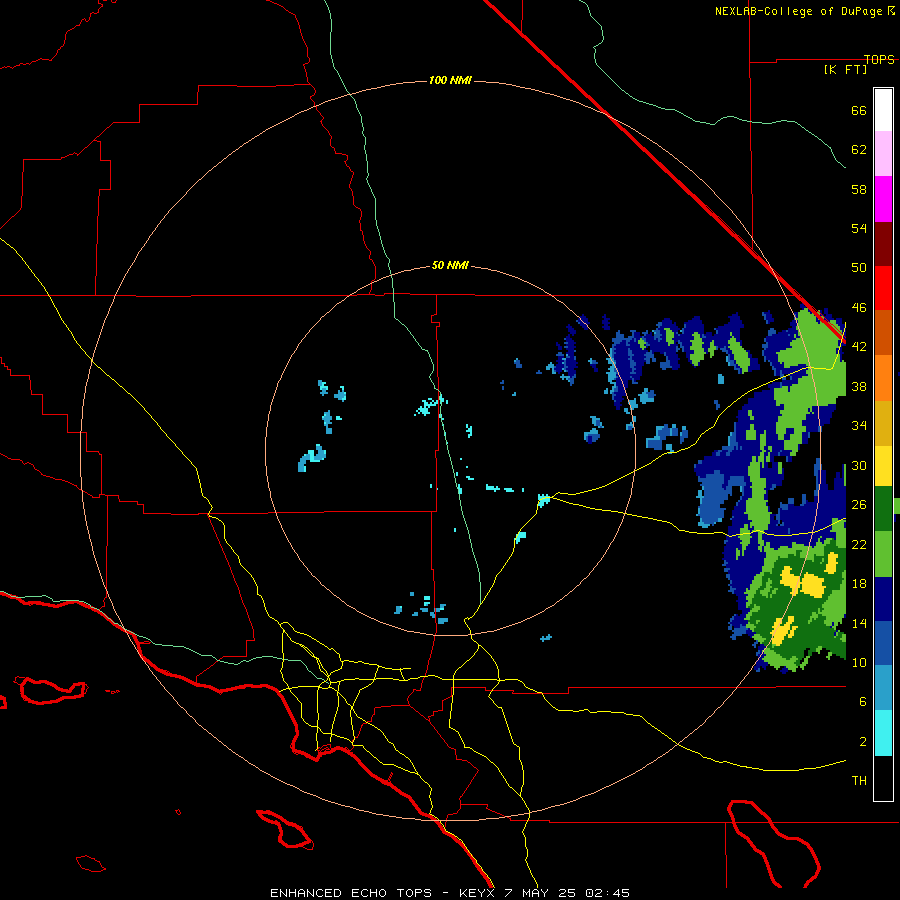Click the 30 legend value
900x900 pixels.
coord(859,465)
